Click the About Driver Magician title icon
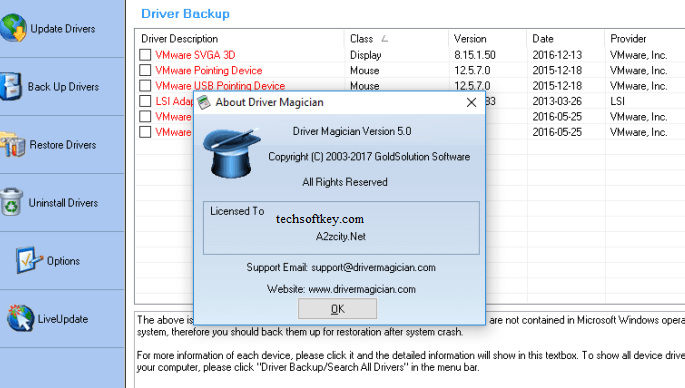The image size is (685, 388). tap(204, 102)
